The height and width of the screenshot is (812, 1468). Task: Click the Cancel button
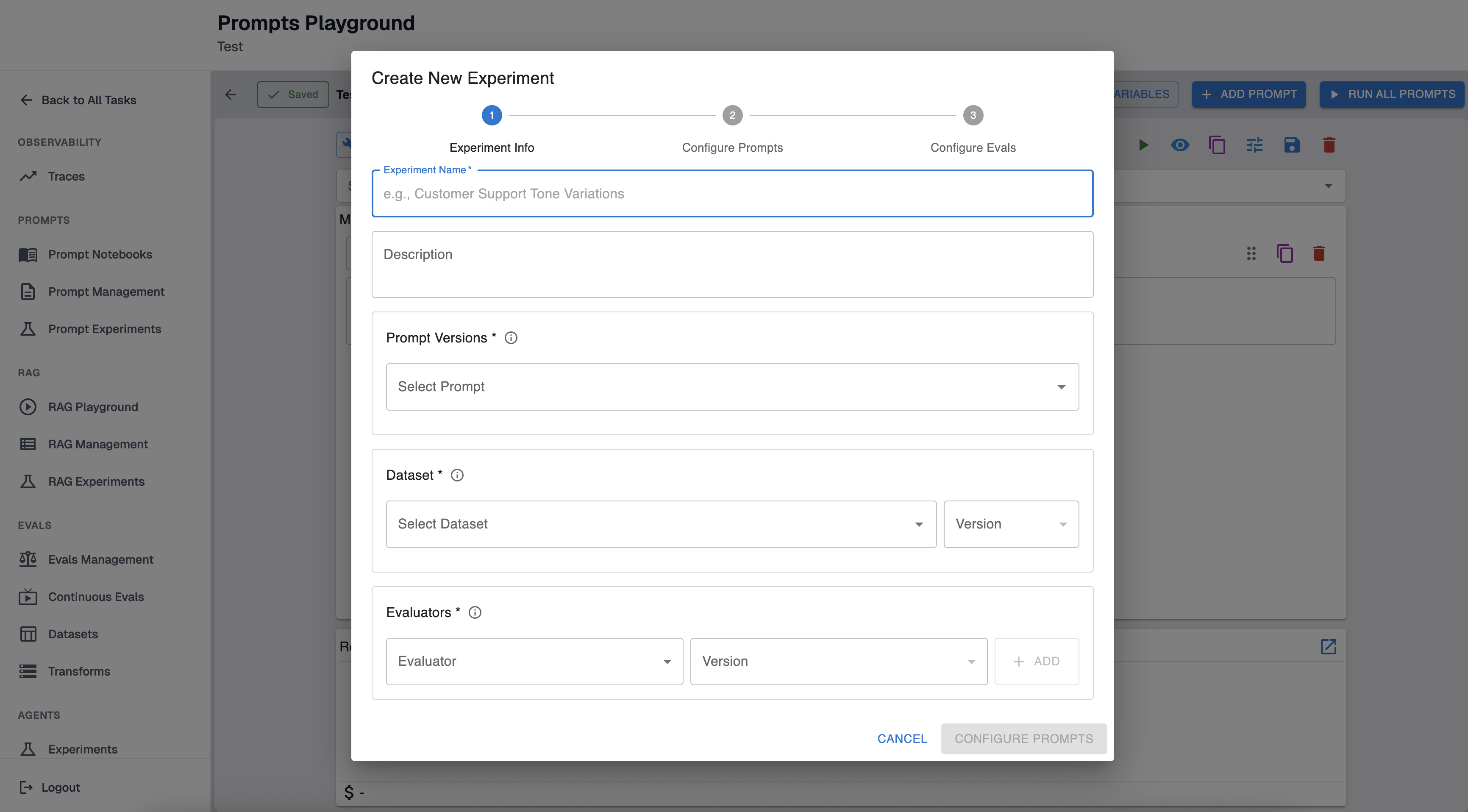[901, 739]
